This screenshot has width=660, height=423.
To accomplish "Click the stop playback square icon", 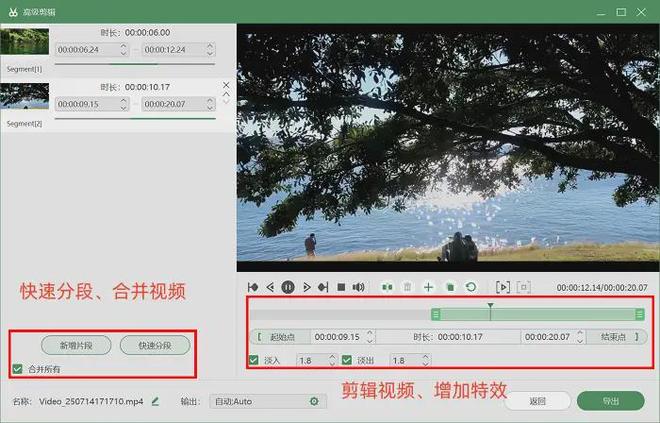I will click(x=341, y=287).
